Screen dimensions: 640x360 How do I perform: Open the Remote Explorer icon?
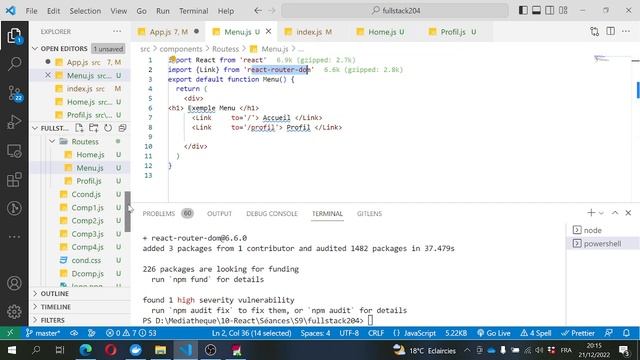(14, 151)
